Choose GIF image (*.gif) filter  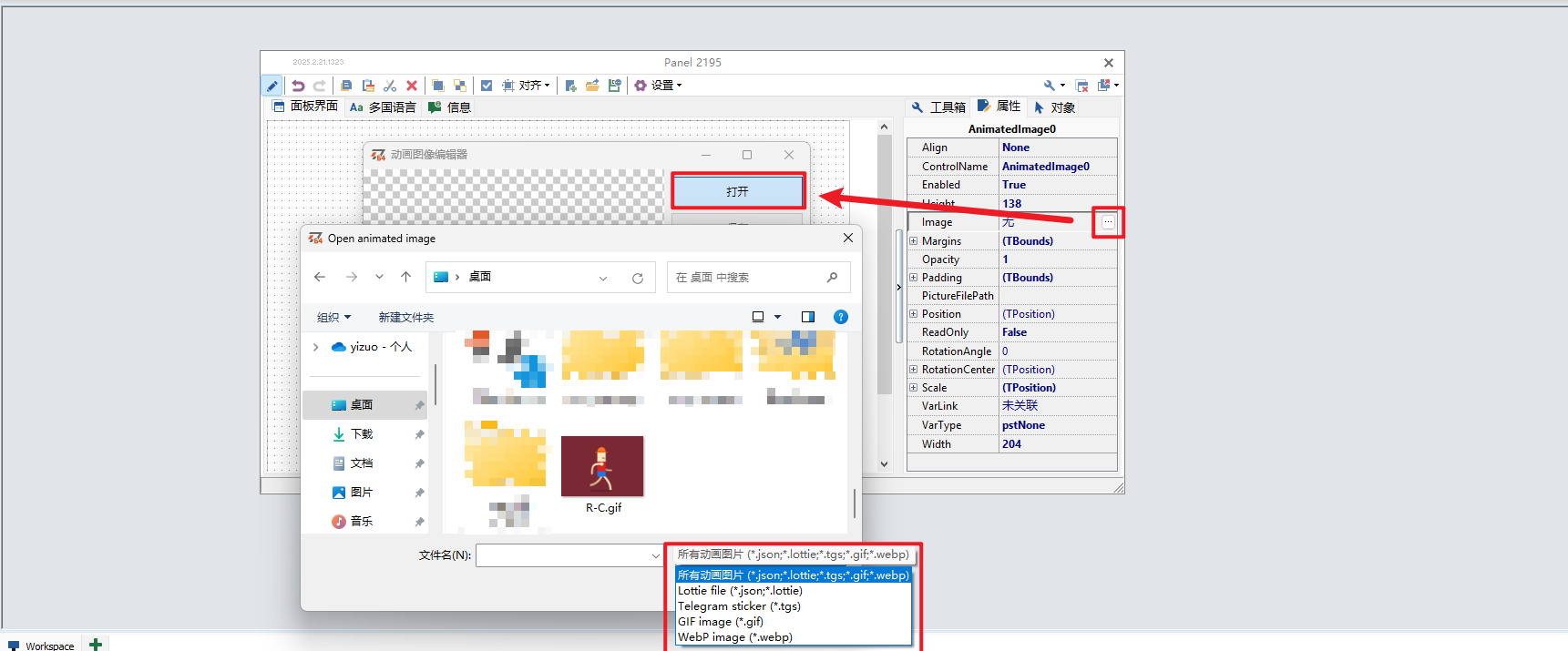pyautogui.click(x=794, y=622)
